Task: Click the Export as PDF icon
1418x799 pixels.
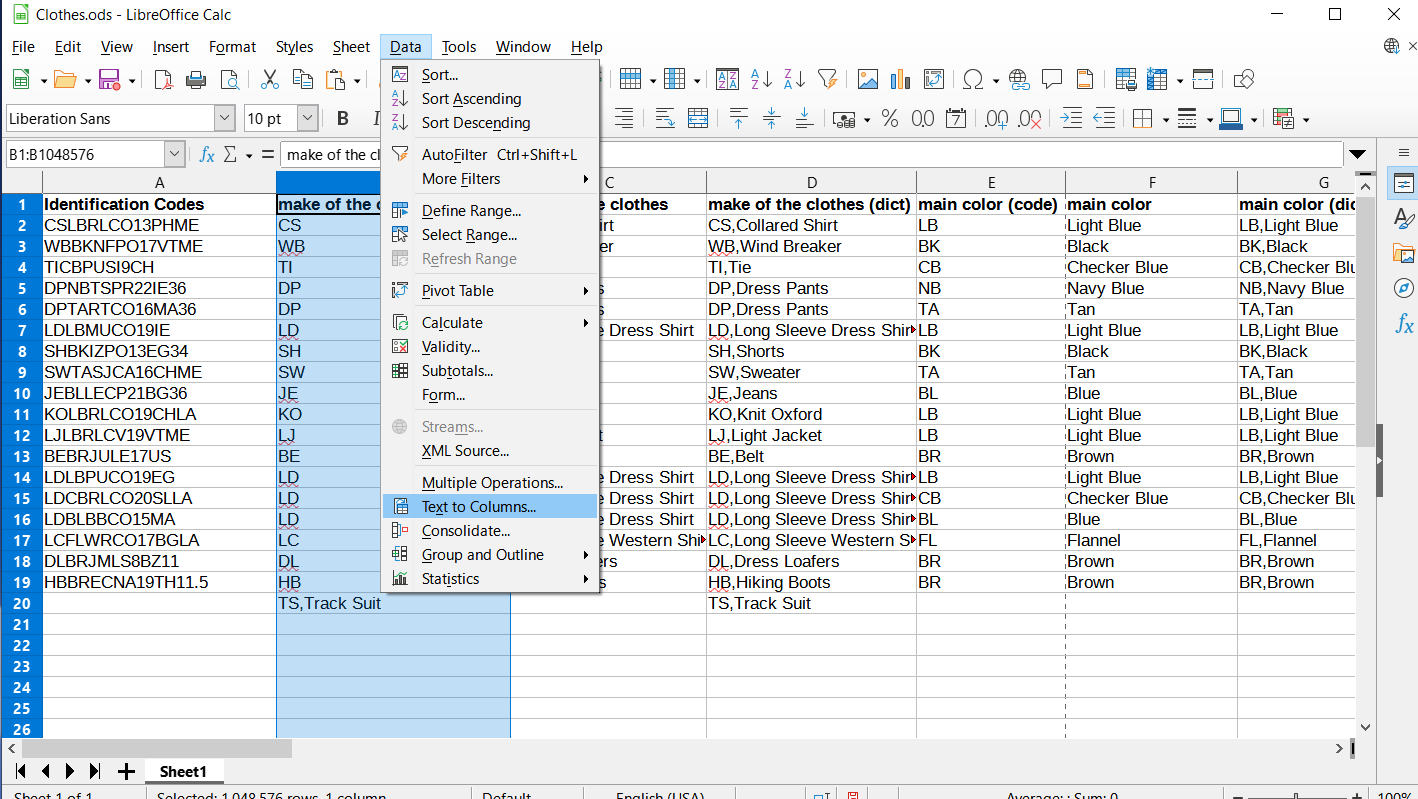Action: tap(163, 80)
